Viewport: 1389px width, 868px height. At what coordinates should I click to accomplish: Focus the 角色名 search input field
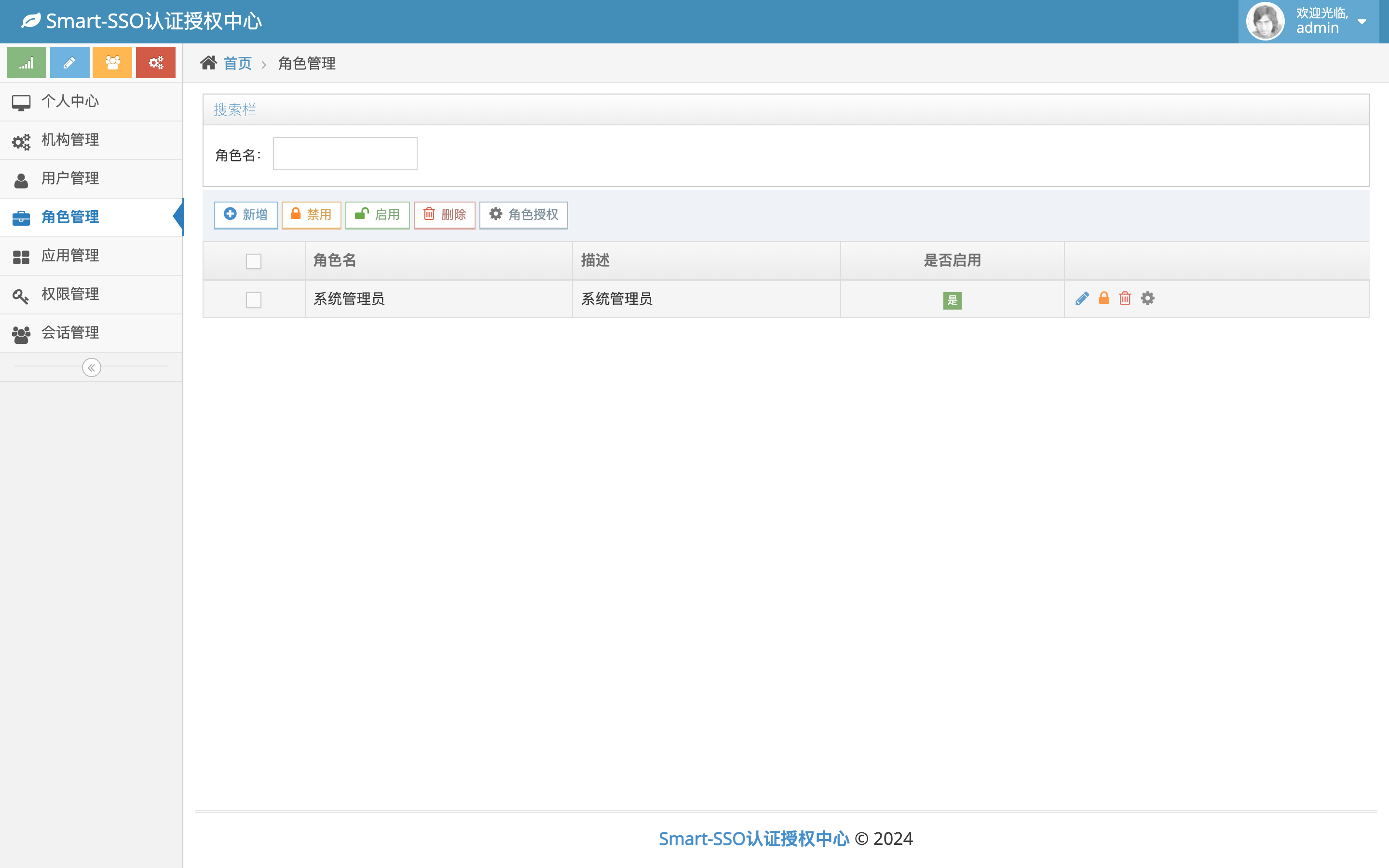coord(345,153)
